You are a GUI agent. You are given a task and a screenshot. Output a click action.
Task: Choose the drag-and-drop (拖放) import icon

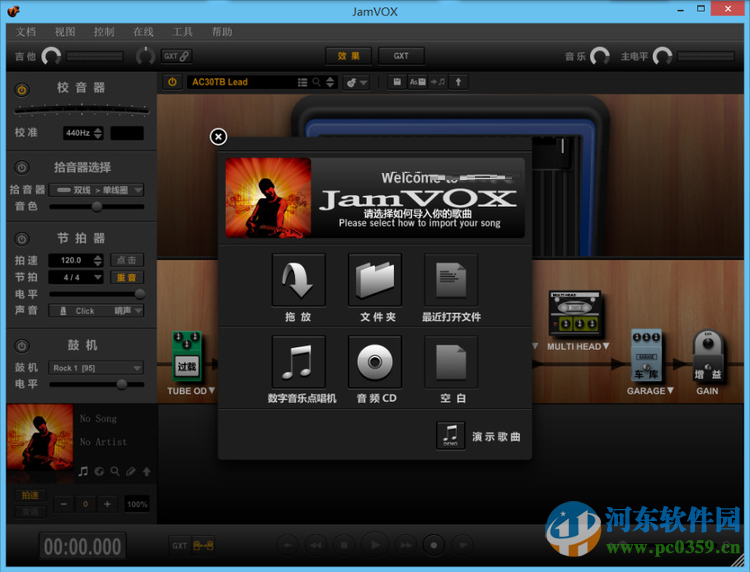tap(298, 280)
